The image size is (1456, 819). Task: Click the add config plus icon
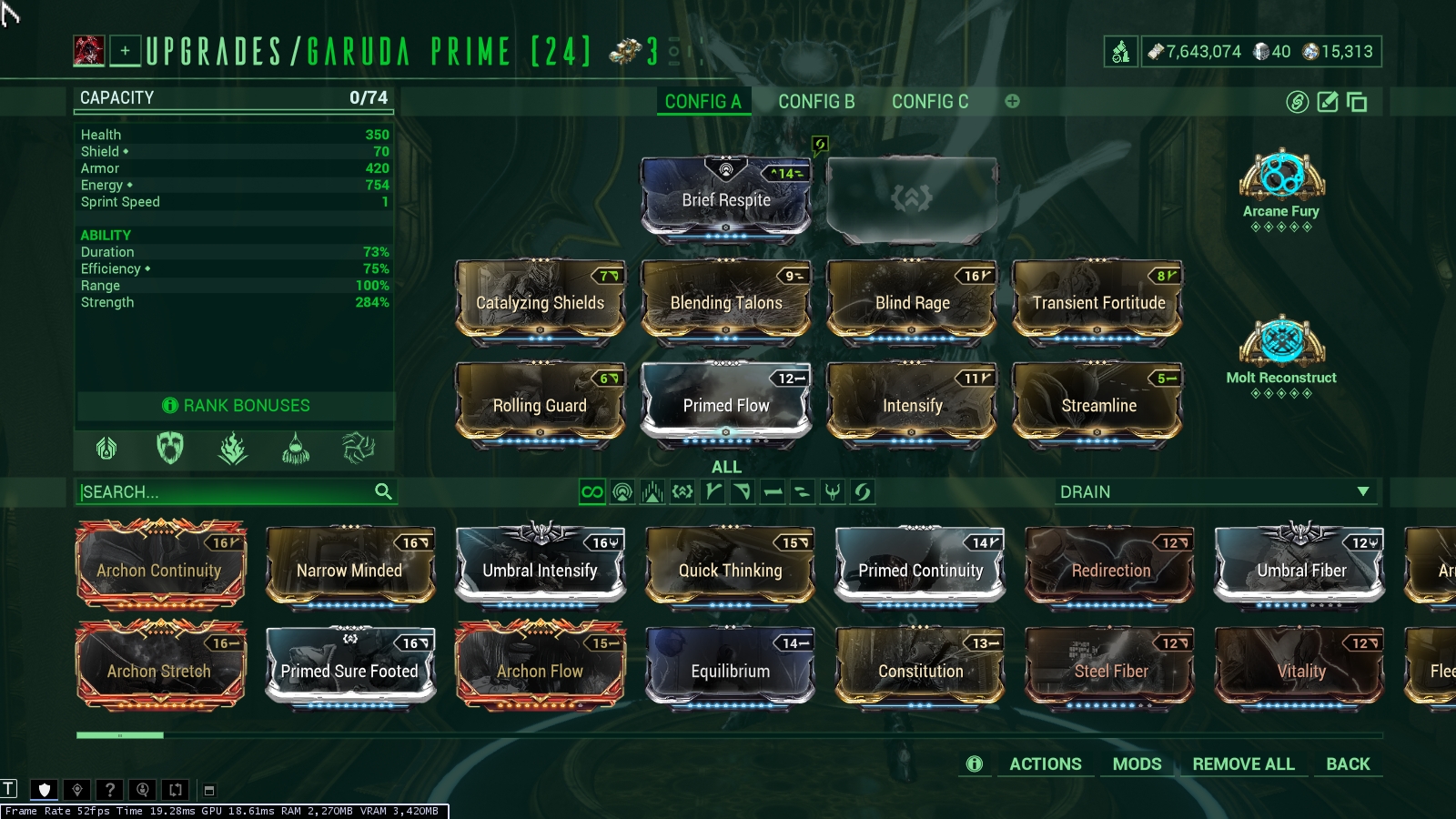tap(1012, 101)
